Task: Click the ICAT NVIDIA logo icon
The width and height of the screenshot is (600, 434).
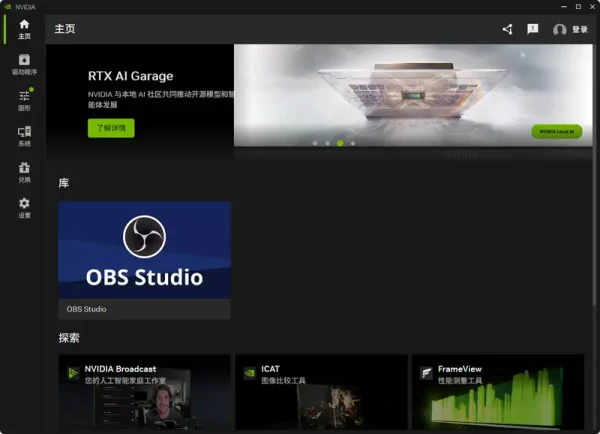Action: tap(249, 373)
